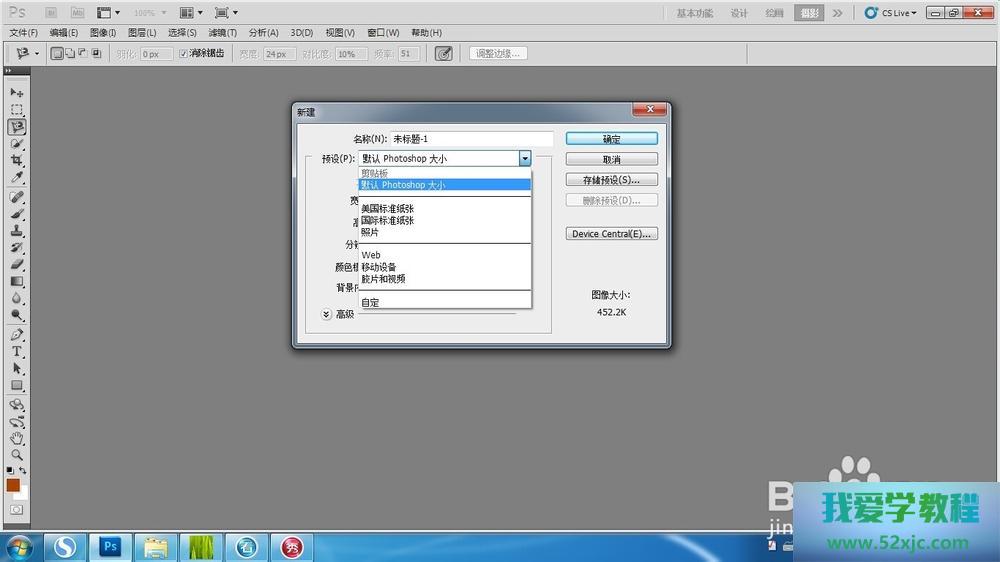Image resolution: width=1000 pixels, height=562 pixels.
Task: Pick 移动设备 preset option
Action: (x=379, y=267)
